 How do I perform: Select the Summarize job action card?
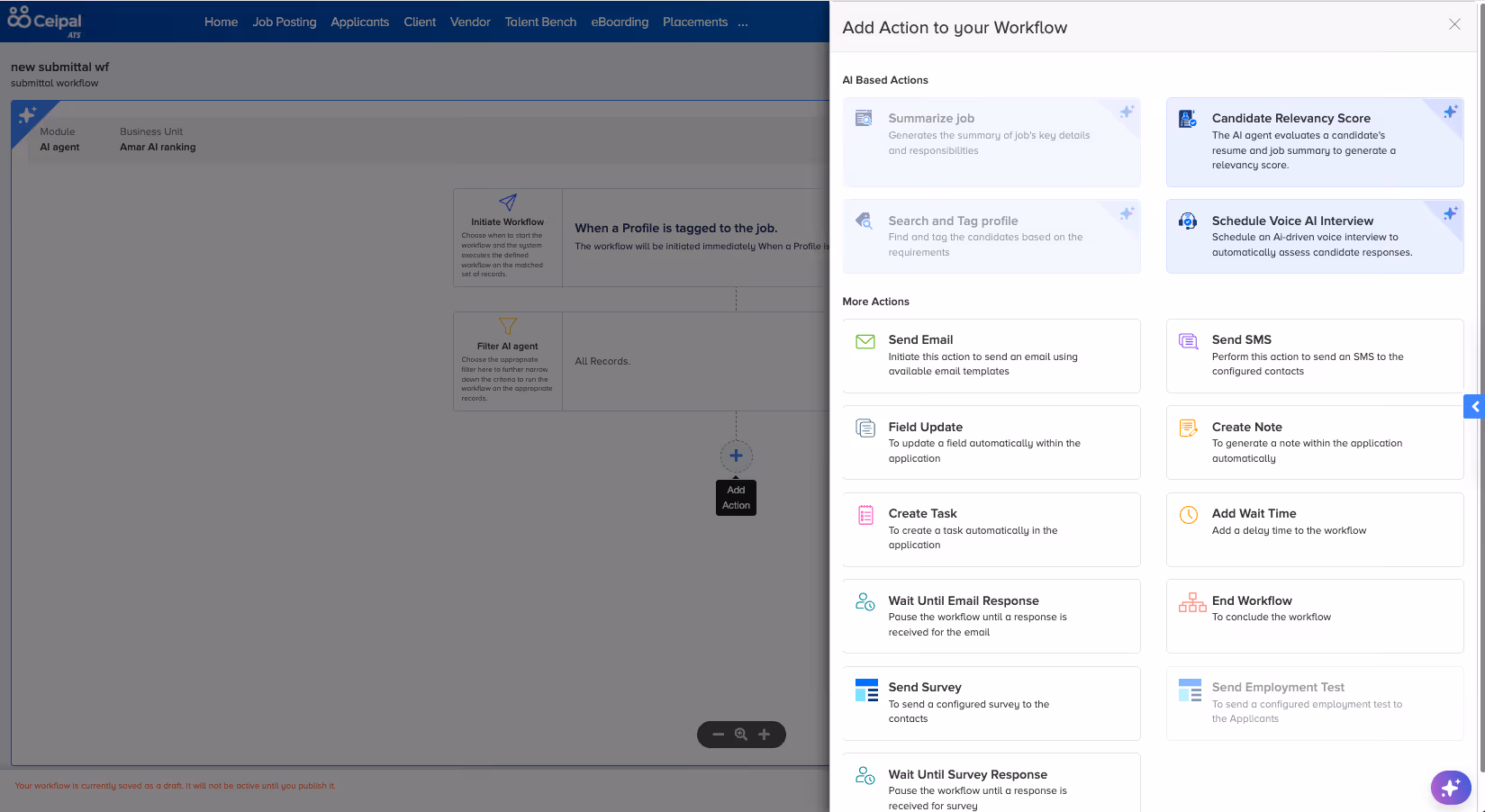[x=992, y=142]
